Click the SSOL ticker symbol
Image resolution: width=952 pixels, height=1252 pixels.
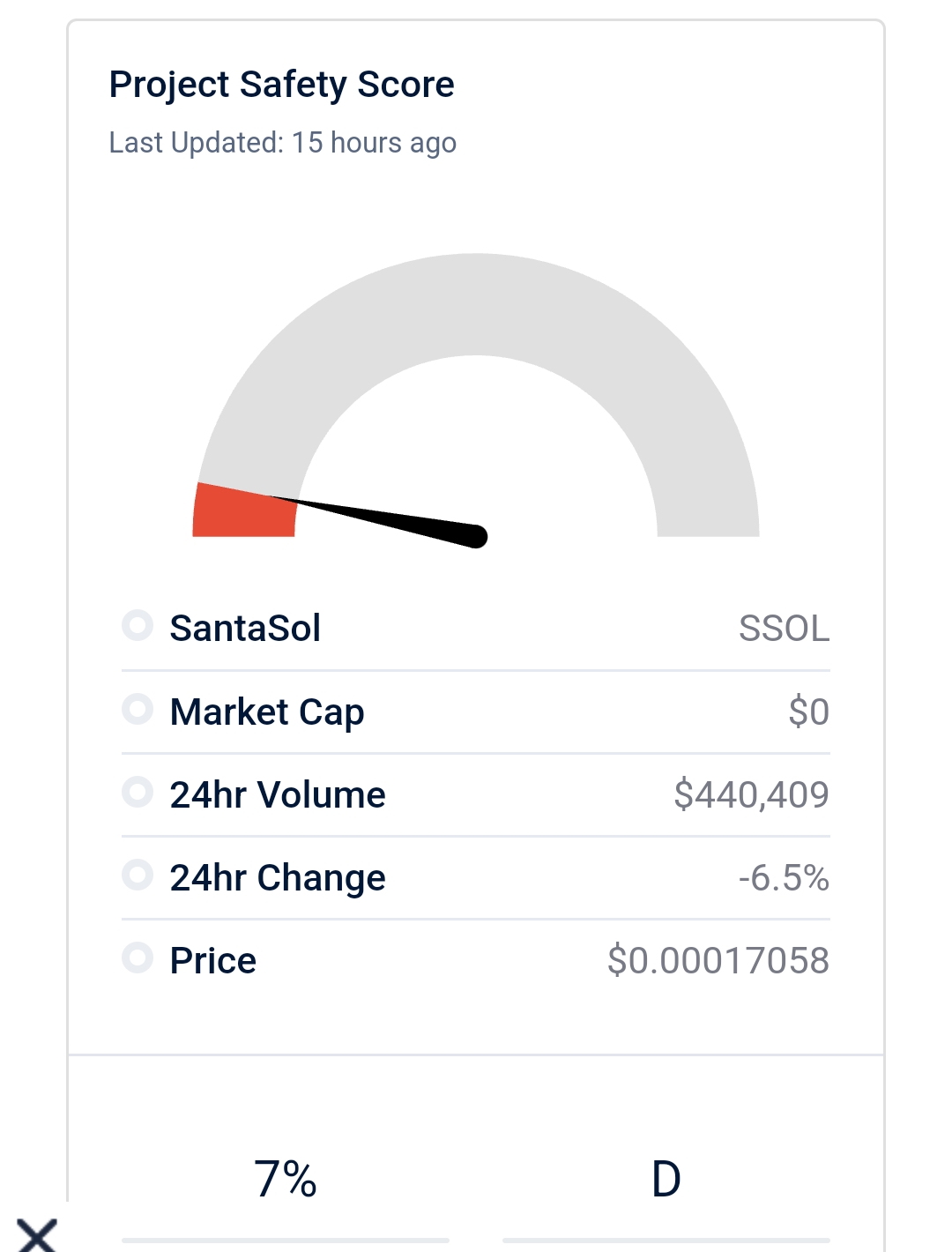784,629
